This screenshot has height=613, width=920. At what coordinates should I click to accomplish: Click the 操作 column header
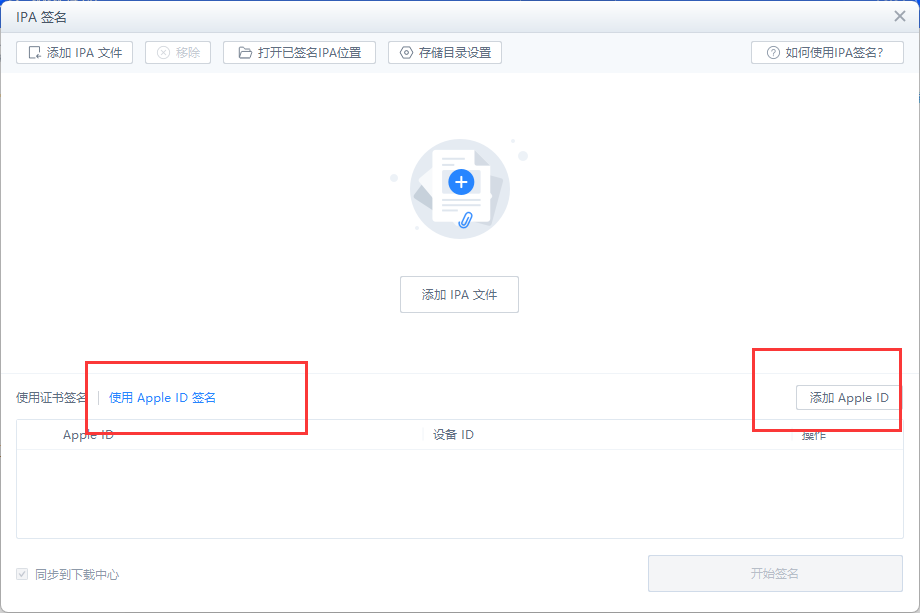pos(814,435)
